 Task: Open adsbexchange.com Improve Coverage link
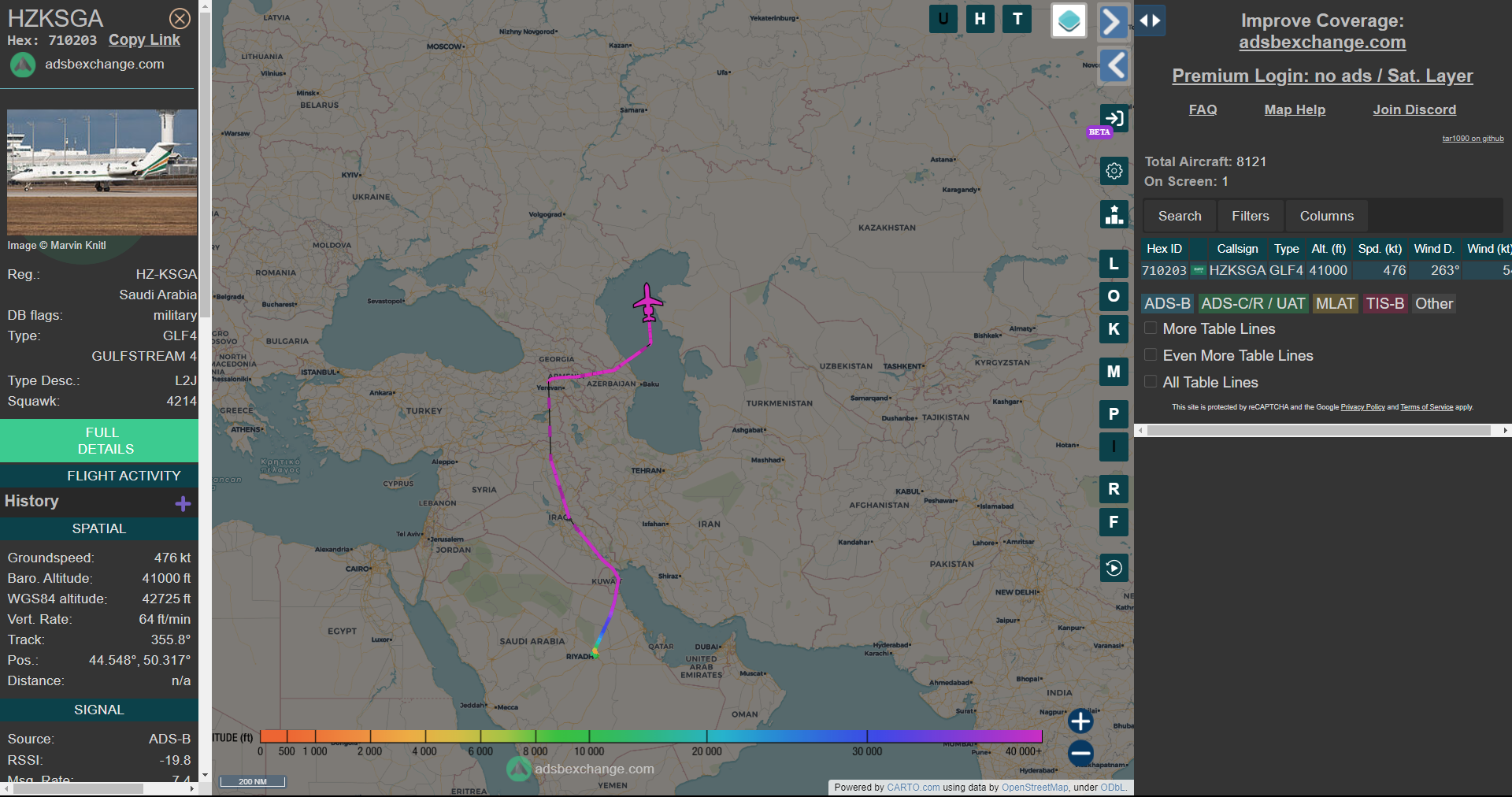point(1322,43)
